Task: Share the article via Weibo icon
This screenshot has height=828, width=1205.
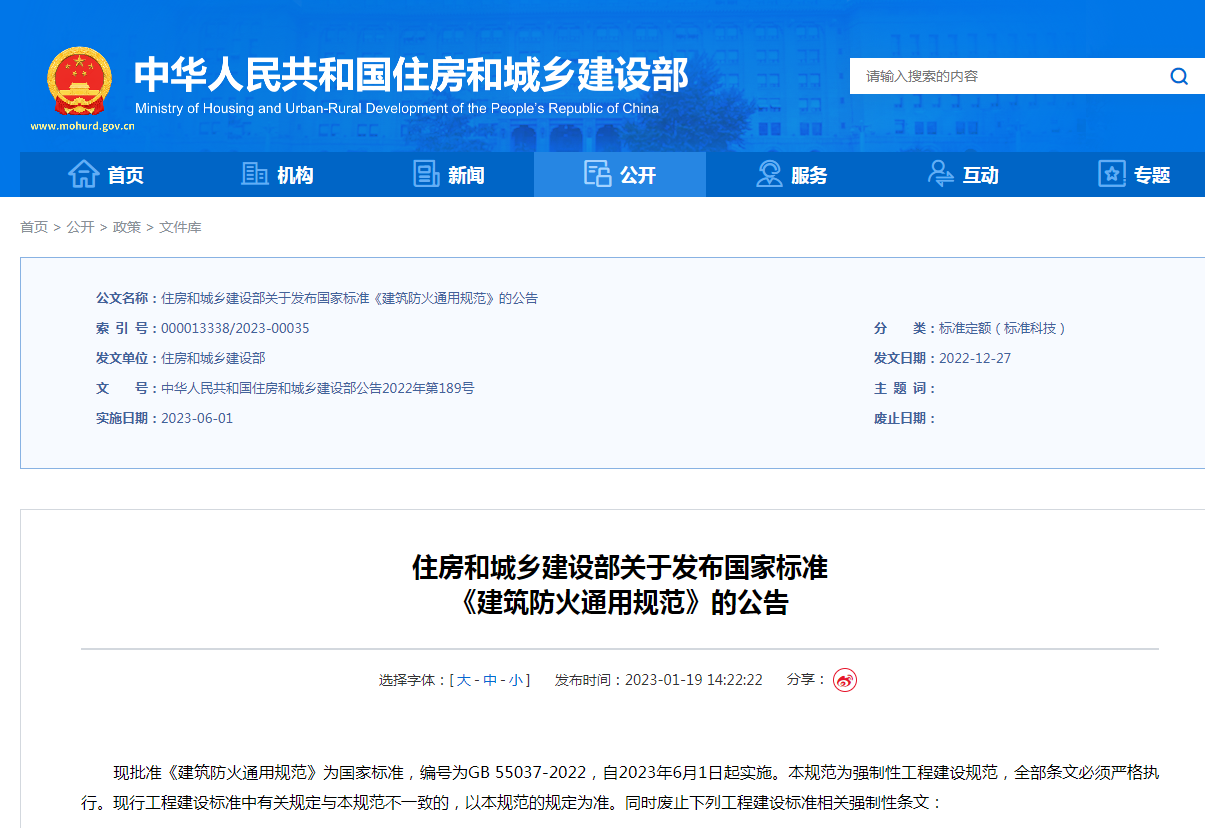Action: [x=845, y=680]
